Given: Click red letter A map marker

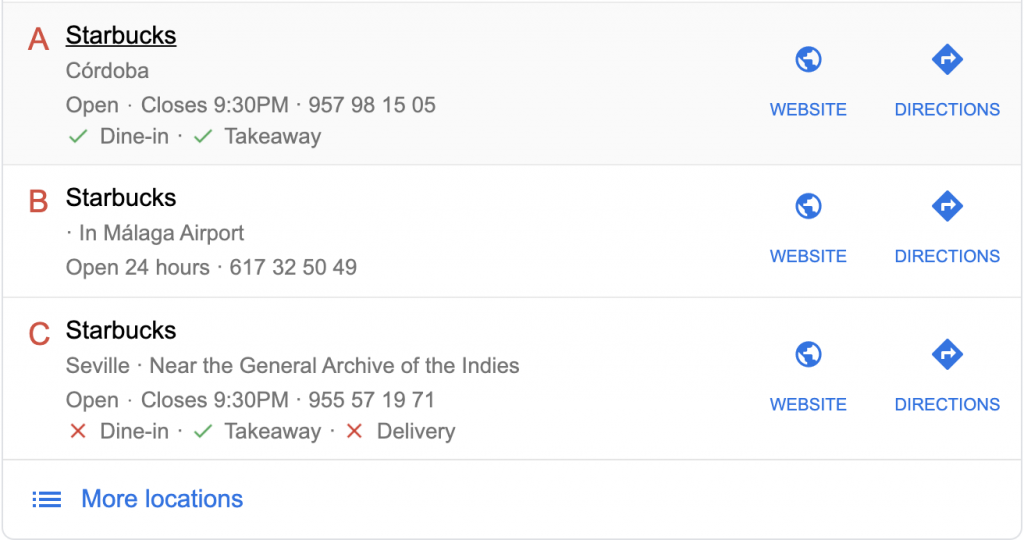Looking at the screenshot, I should click(x=39, y=39).
